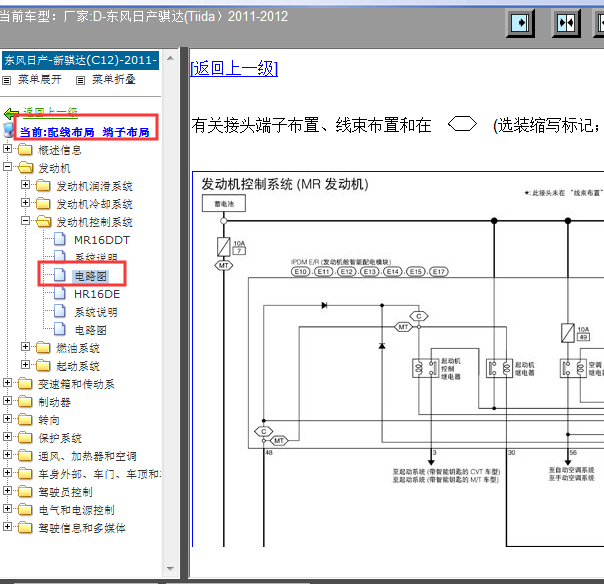This screenshot has width=604, height=584.
Task: Click the 燃油系统 folder icon
Action: 44,347
